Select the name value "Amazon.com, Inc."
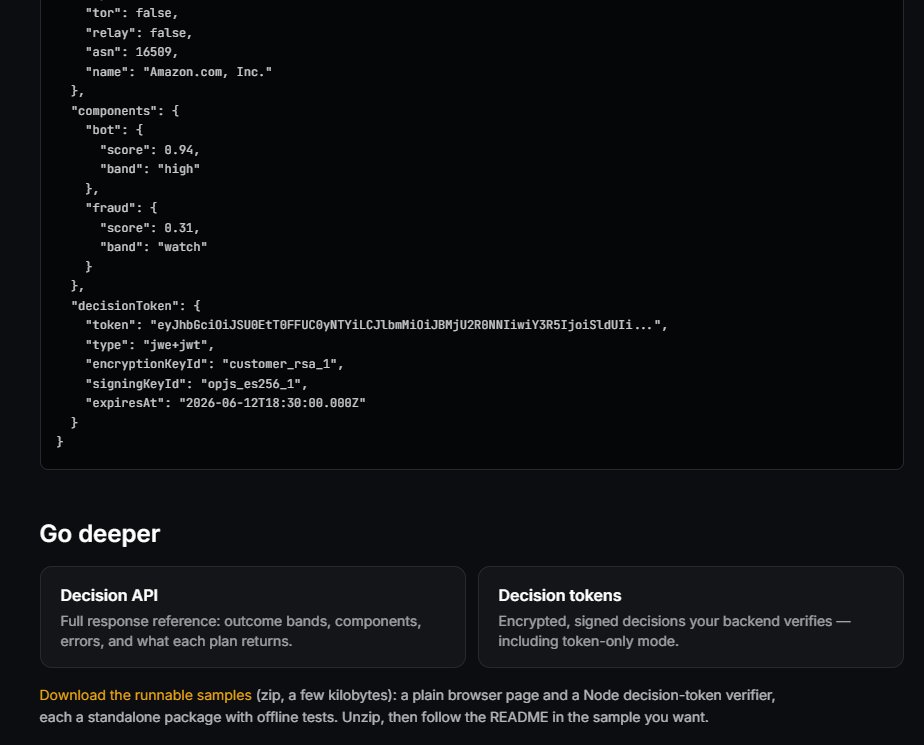Viewport: 924px width, 745px height. pos(207,72)
